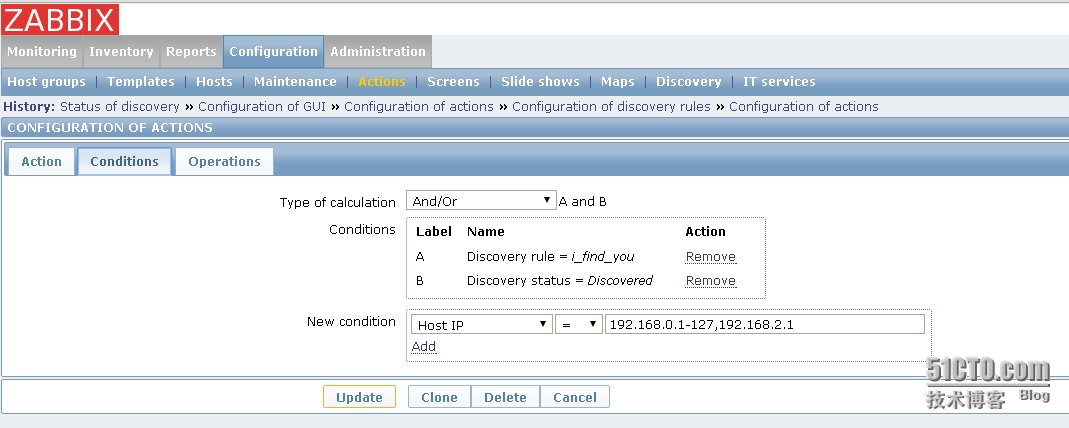Image resolution: width=1069 pixels, height=428 pixels.
Task: Click the IP range value field
Action: 765,324
